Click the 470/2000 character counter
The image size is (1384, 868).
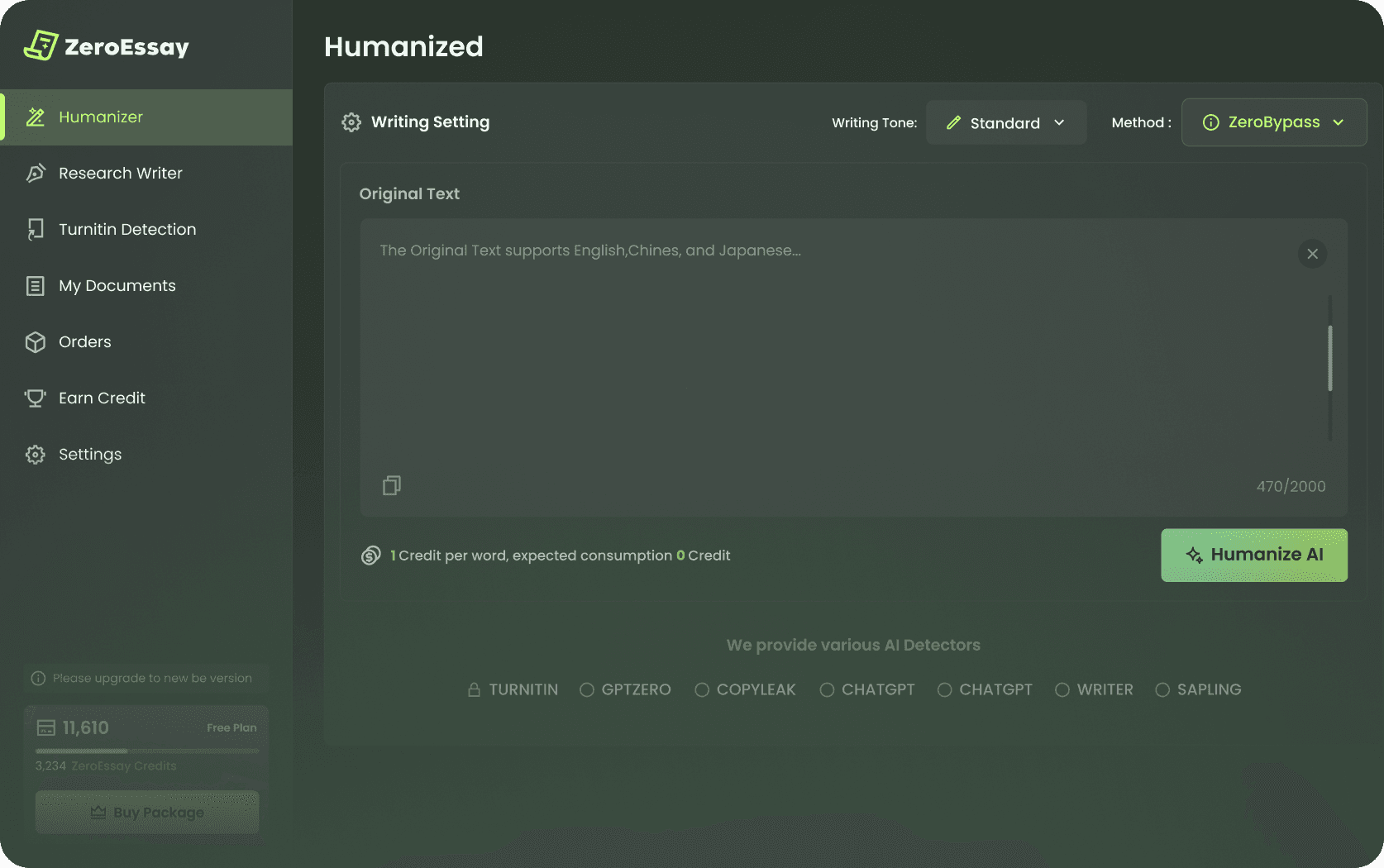1291,487
